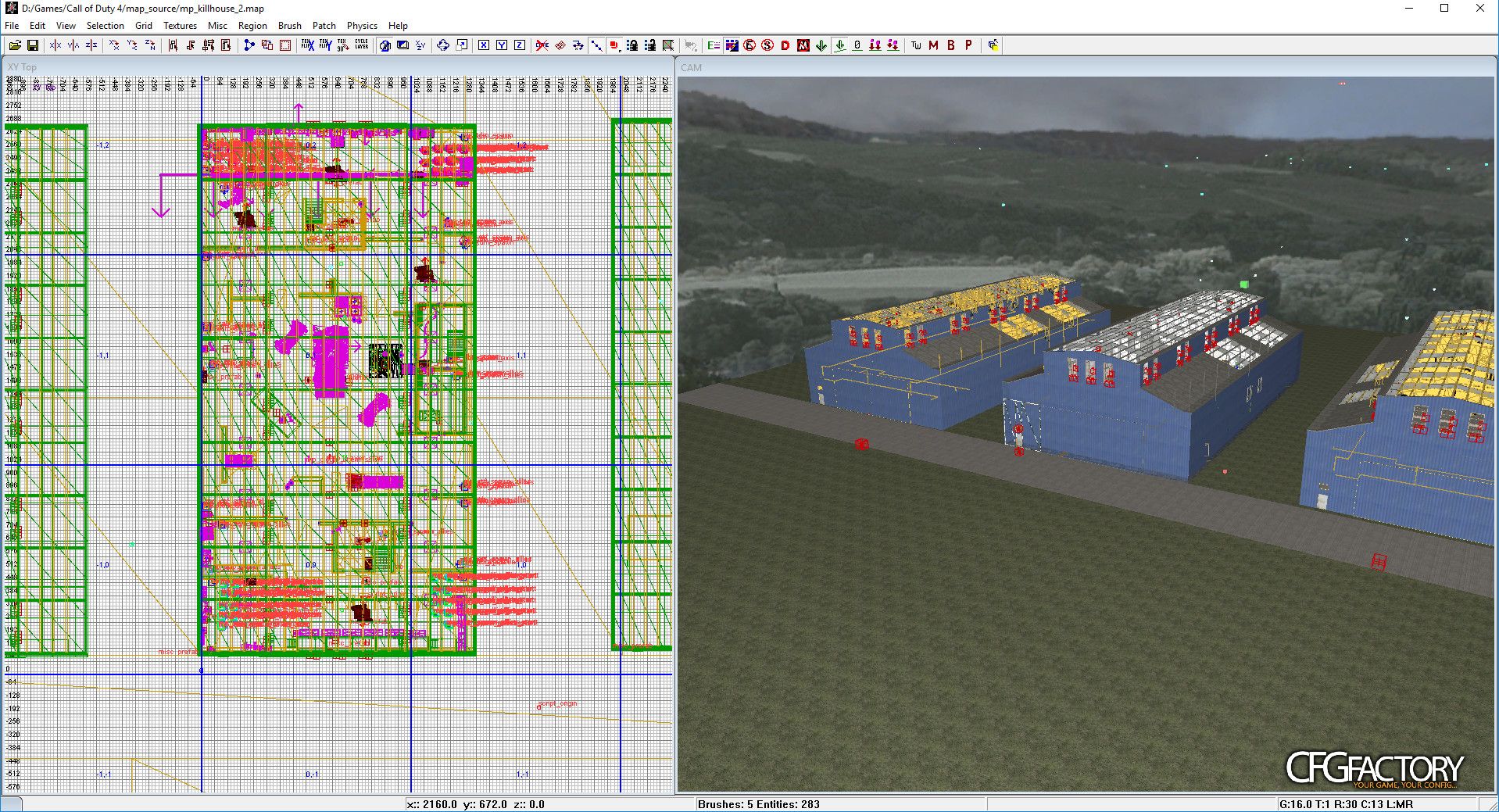
Task: Click the Tex Flip Y icon
Action: (x=325, y=45)
